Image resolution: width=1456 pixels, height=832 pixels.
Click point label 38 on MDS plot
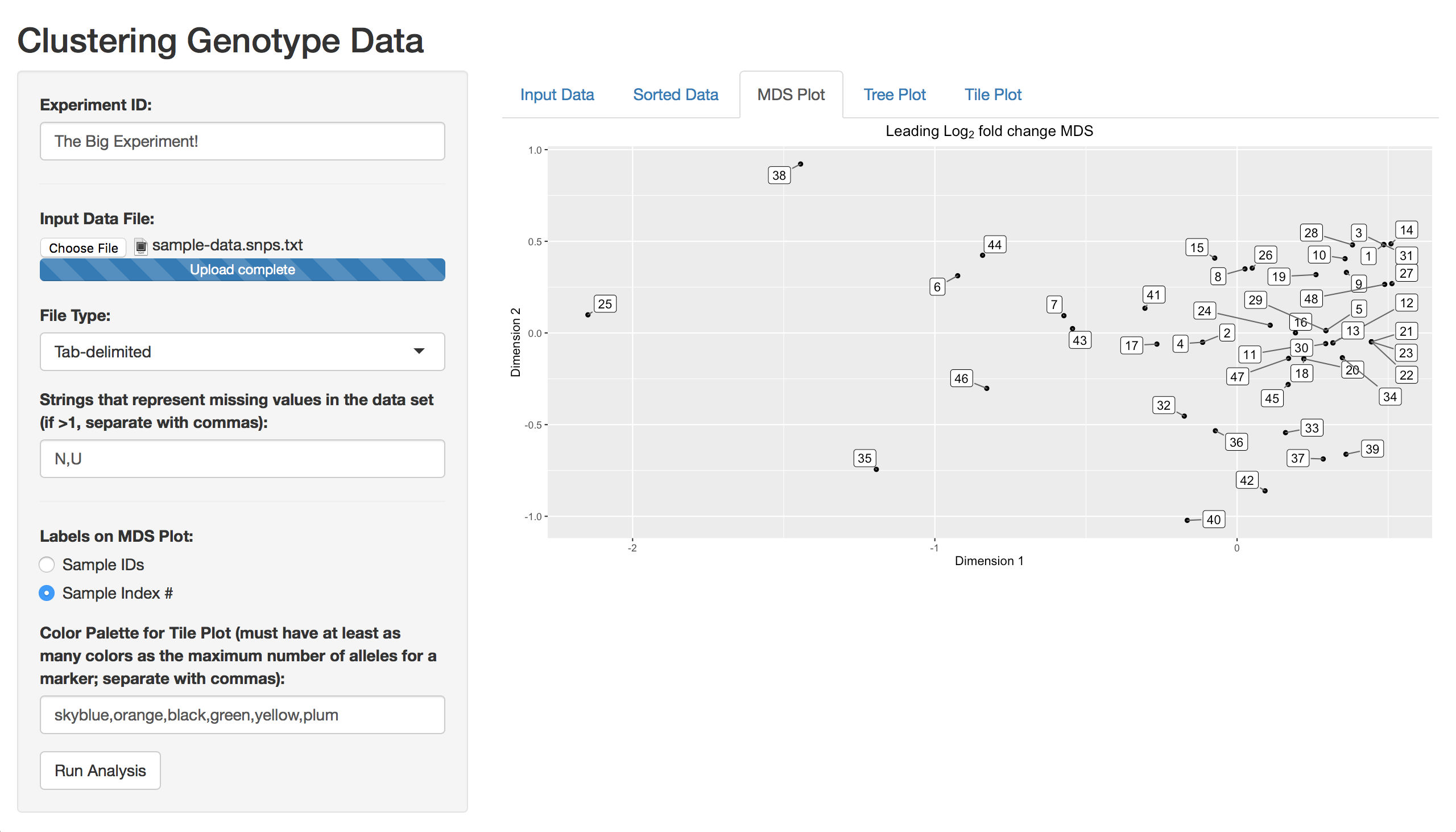(779, 175)
